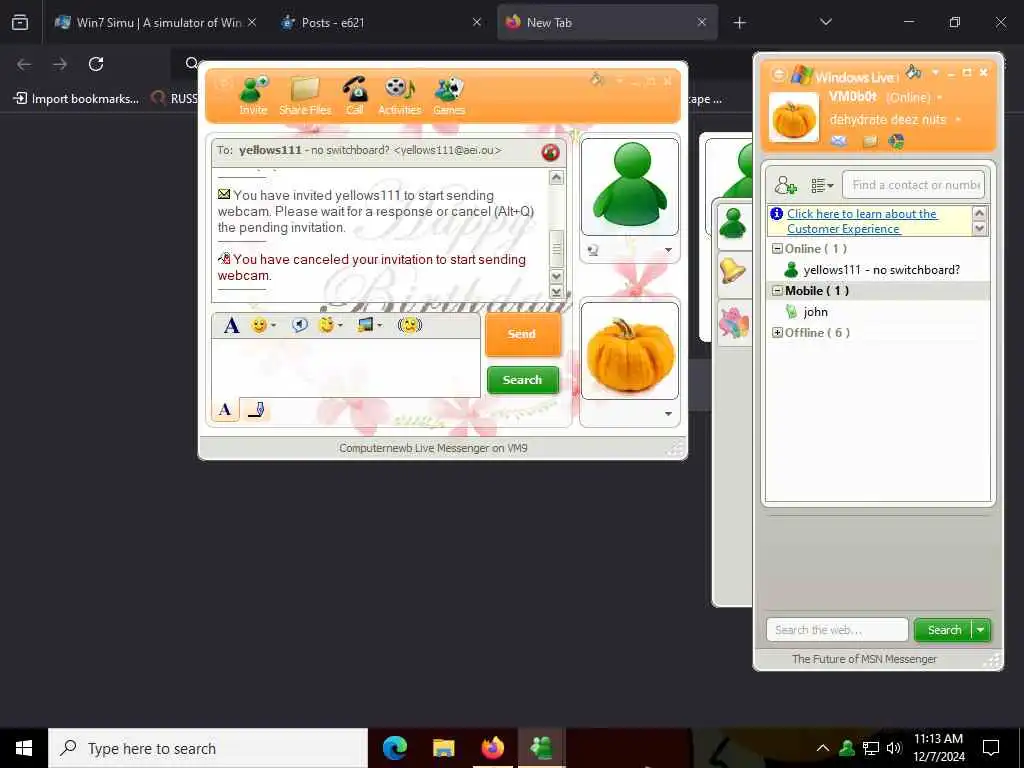The height and width of the screenshot is (768, 1024).
Task: Collapse the Mobile ( 1 ) group
Action: (777, 291)
